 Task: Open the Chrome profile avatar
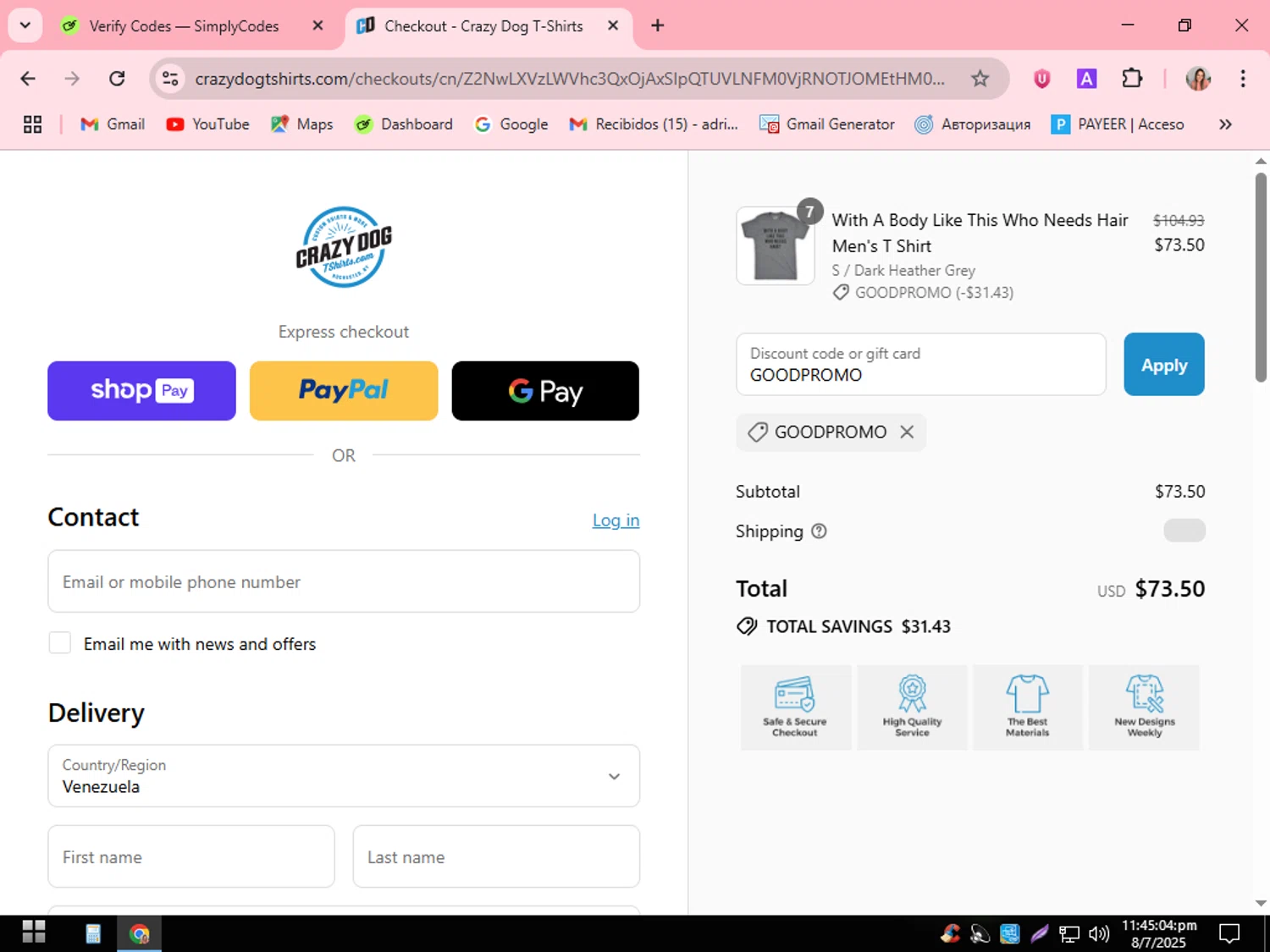(1198, 79)
